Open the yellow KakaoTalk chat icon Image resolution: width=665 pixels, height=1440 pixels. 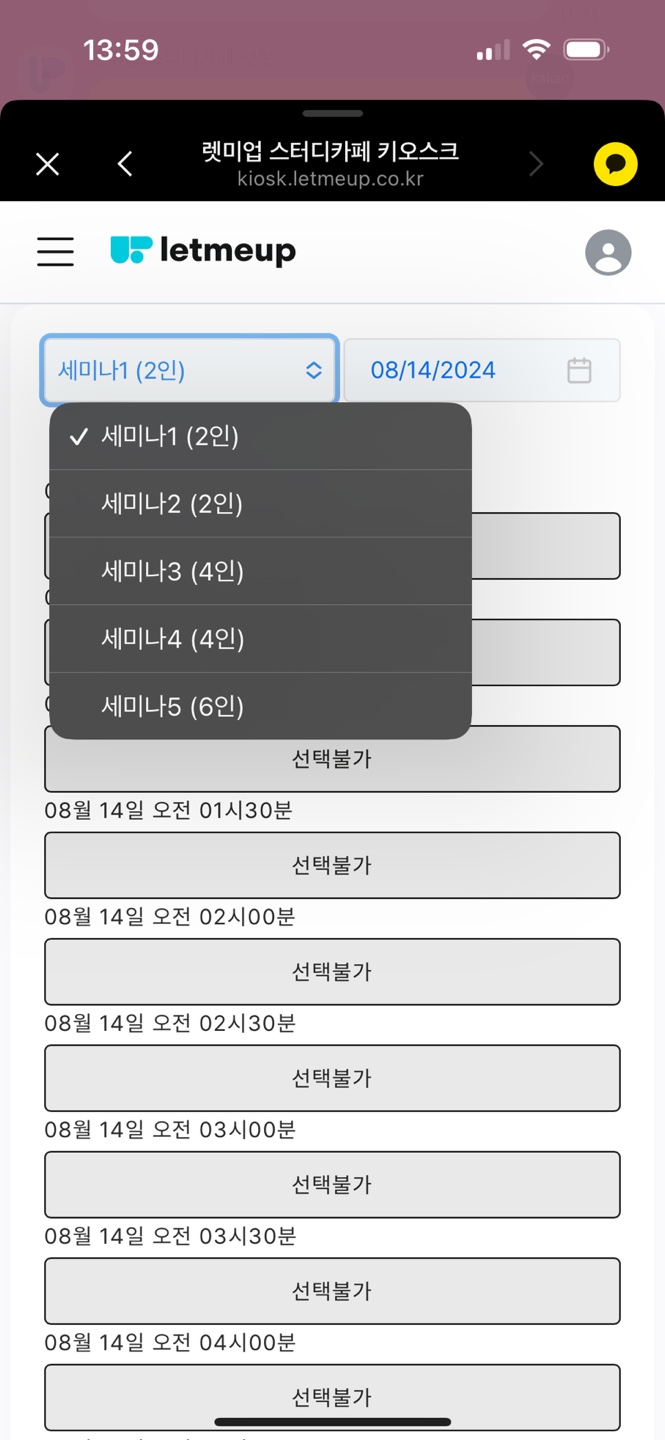pos(615,164)
